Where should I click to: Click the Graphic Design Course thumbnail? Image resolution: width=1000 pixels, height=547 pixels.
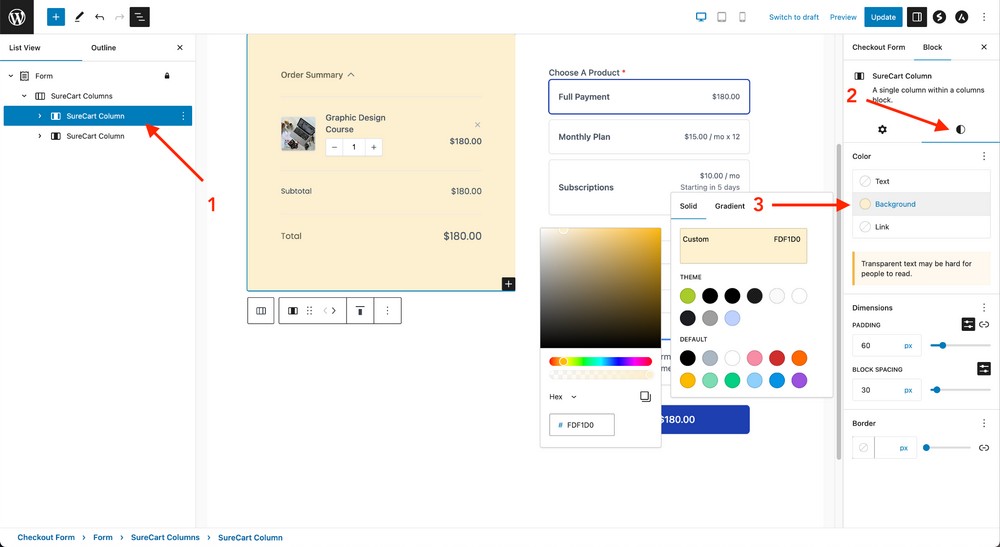[x=298, y=134]
